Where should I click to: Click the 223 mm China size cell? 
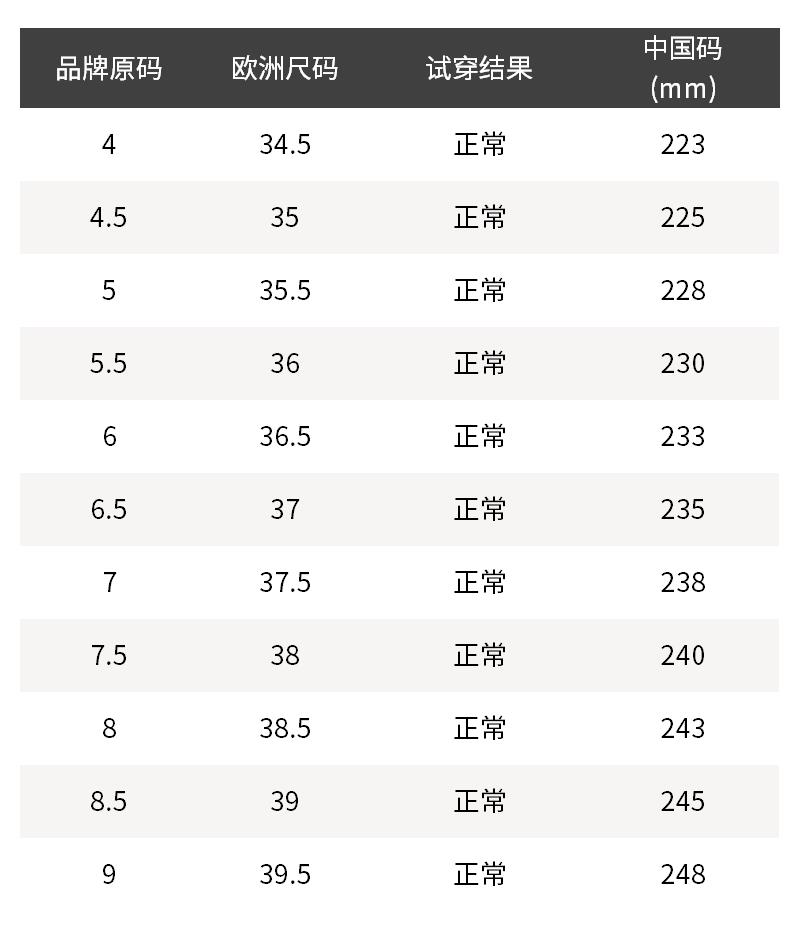click(683, 145)
